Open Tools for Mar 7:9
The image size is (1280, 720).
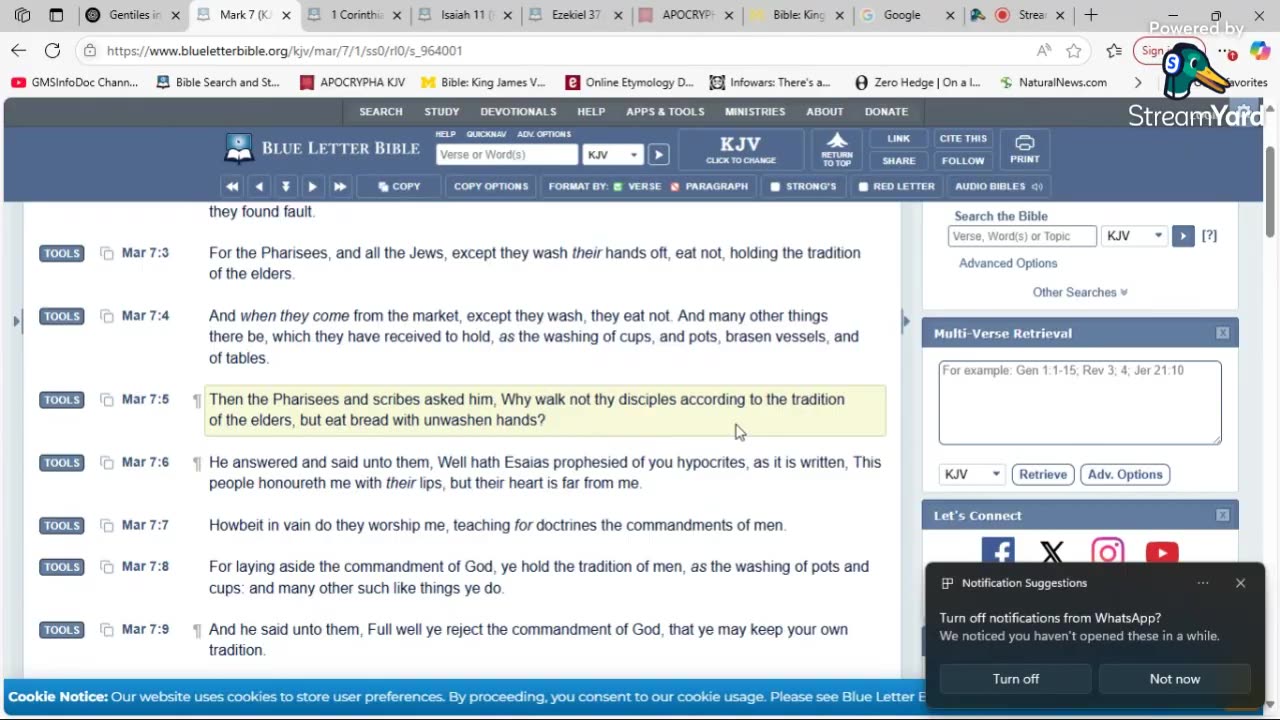62,629
